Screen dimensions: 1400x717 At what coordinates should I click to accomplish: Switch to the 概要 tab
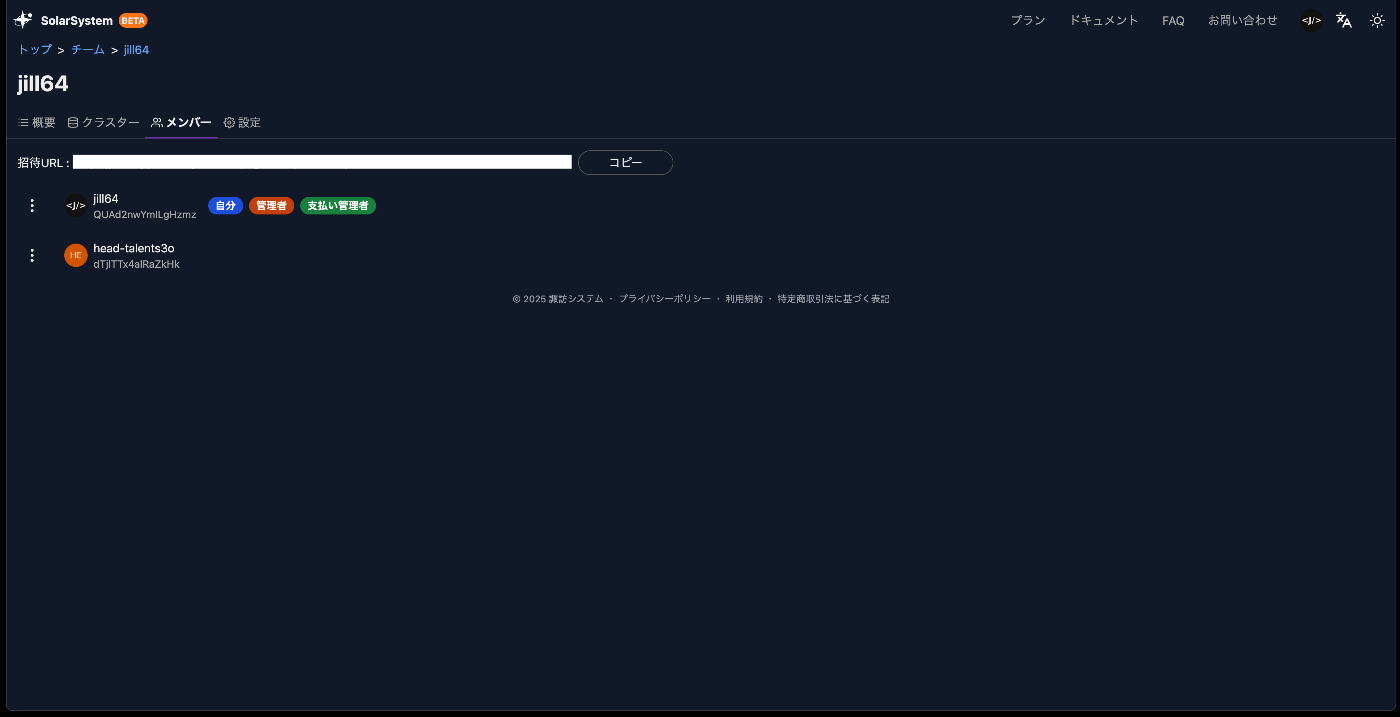(37, 123)
